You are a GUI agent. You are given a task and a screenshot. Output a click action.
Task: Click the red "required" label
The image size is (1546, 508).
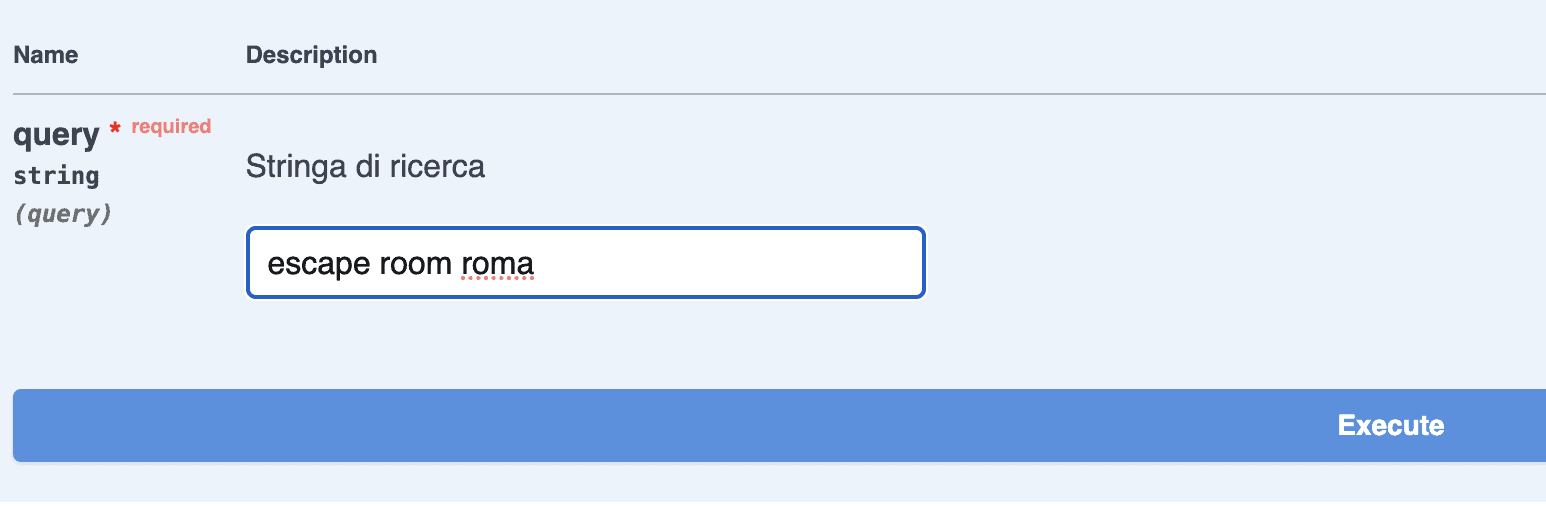click(171, 126)
